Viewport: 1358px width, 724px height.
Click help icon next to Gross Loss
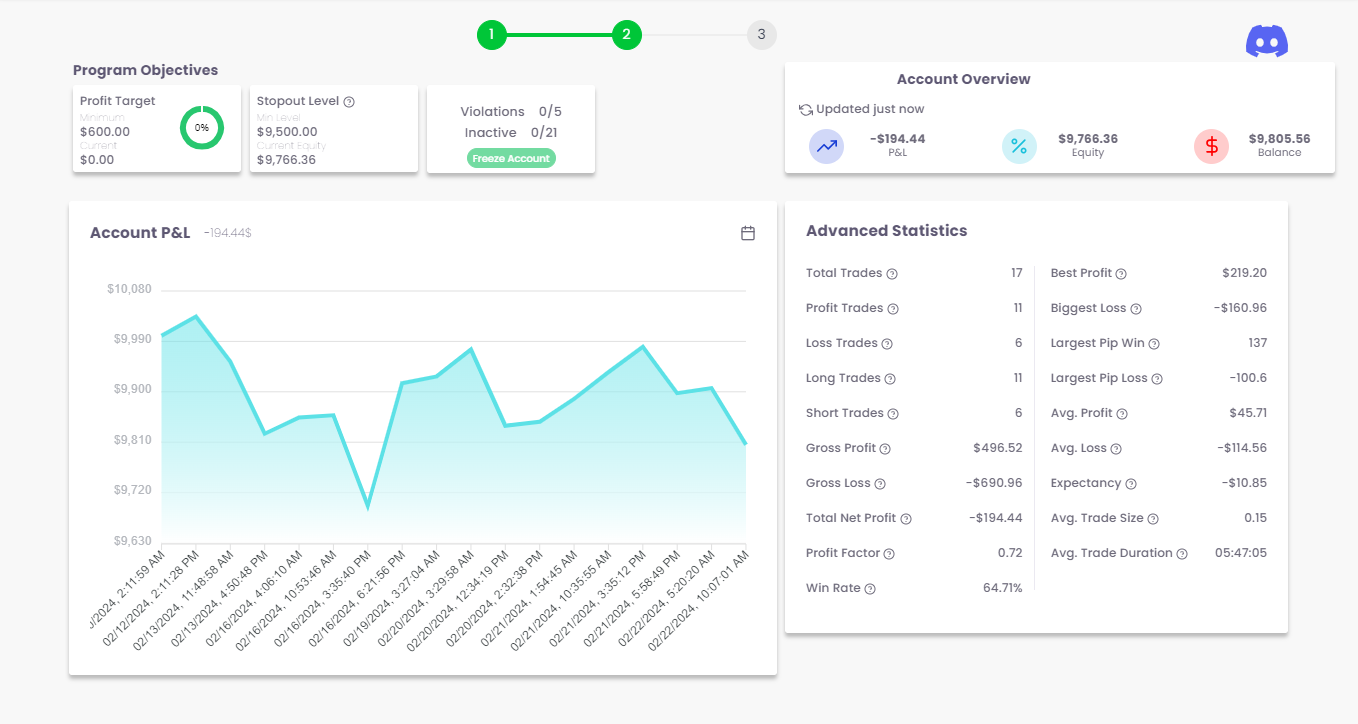pos(880,484)
